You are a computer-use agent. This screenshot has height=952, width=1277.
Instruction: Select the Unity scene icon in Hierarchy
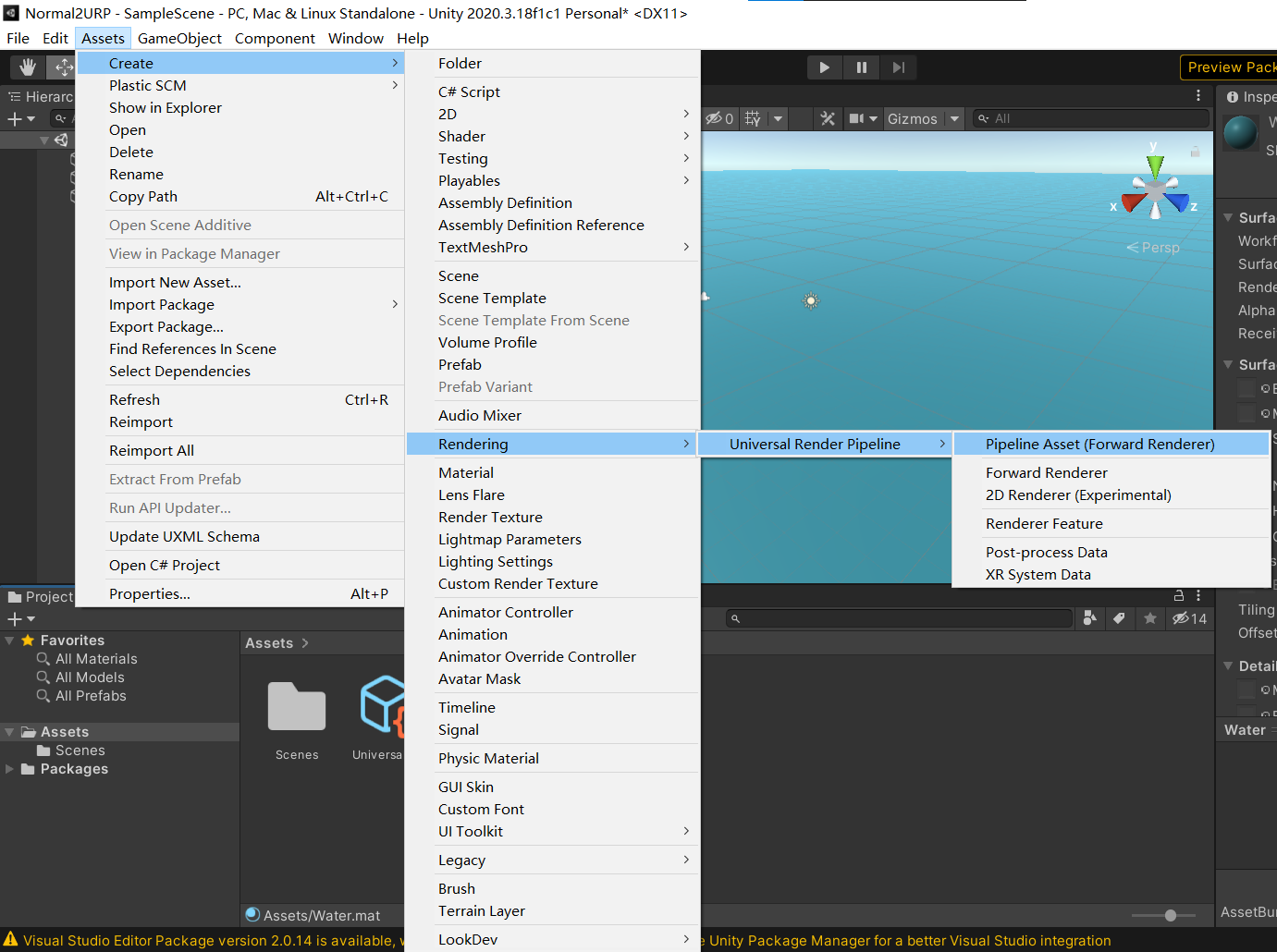point(61,140)
